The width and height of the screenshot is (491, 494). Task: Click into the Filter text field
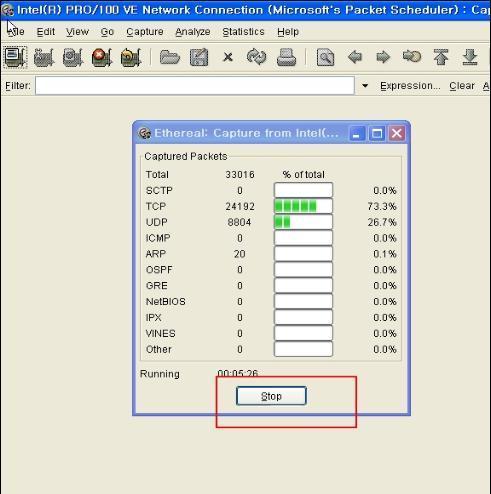coord(195,86)
